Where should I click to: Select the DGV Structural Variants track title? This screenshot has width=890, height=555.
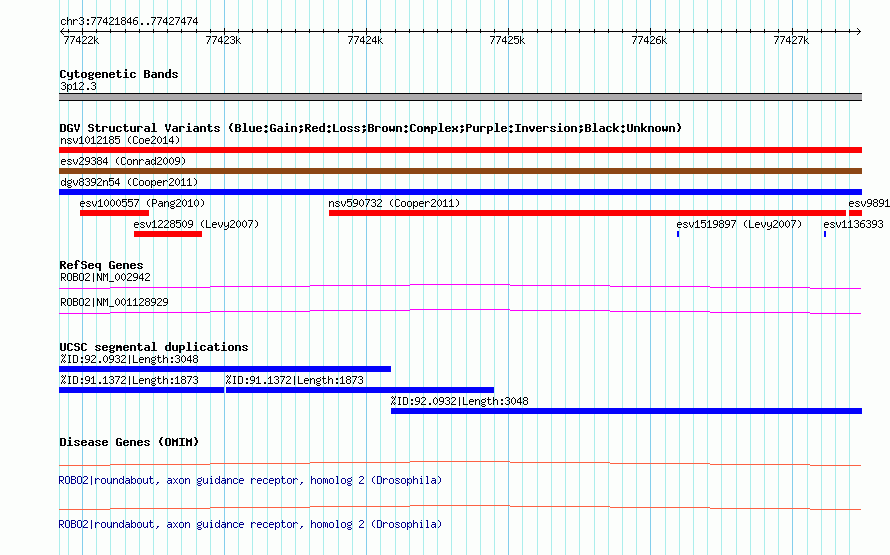370,128
